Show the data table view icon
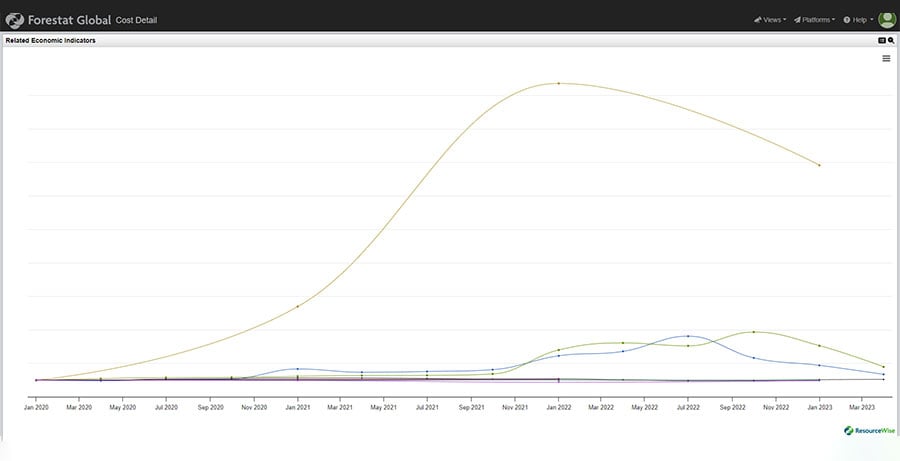Image resolution: width=900 pixels, height=461 pixels. click(x=882, y=41)
